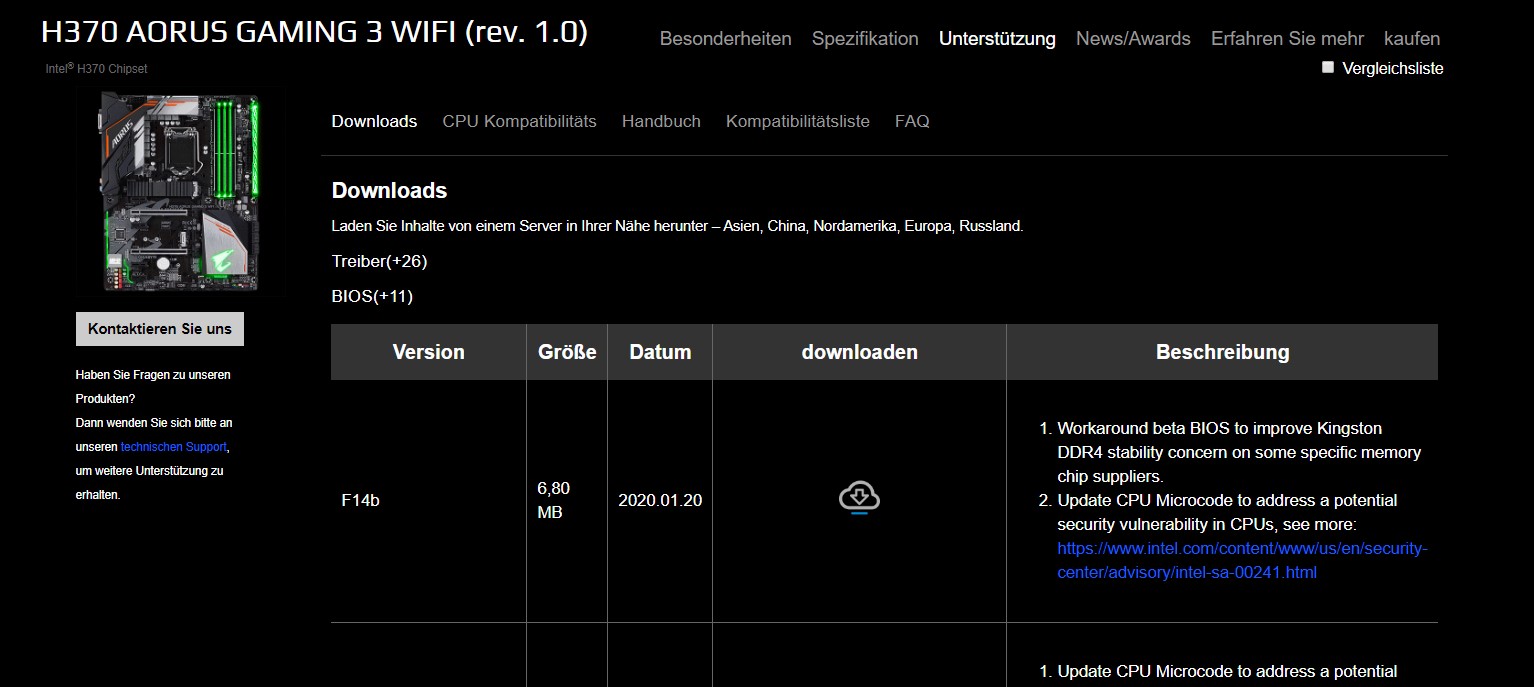Click the Version column header
Viewport: 1534px width, 687px height.
point(429,352)
